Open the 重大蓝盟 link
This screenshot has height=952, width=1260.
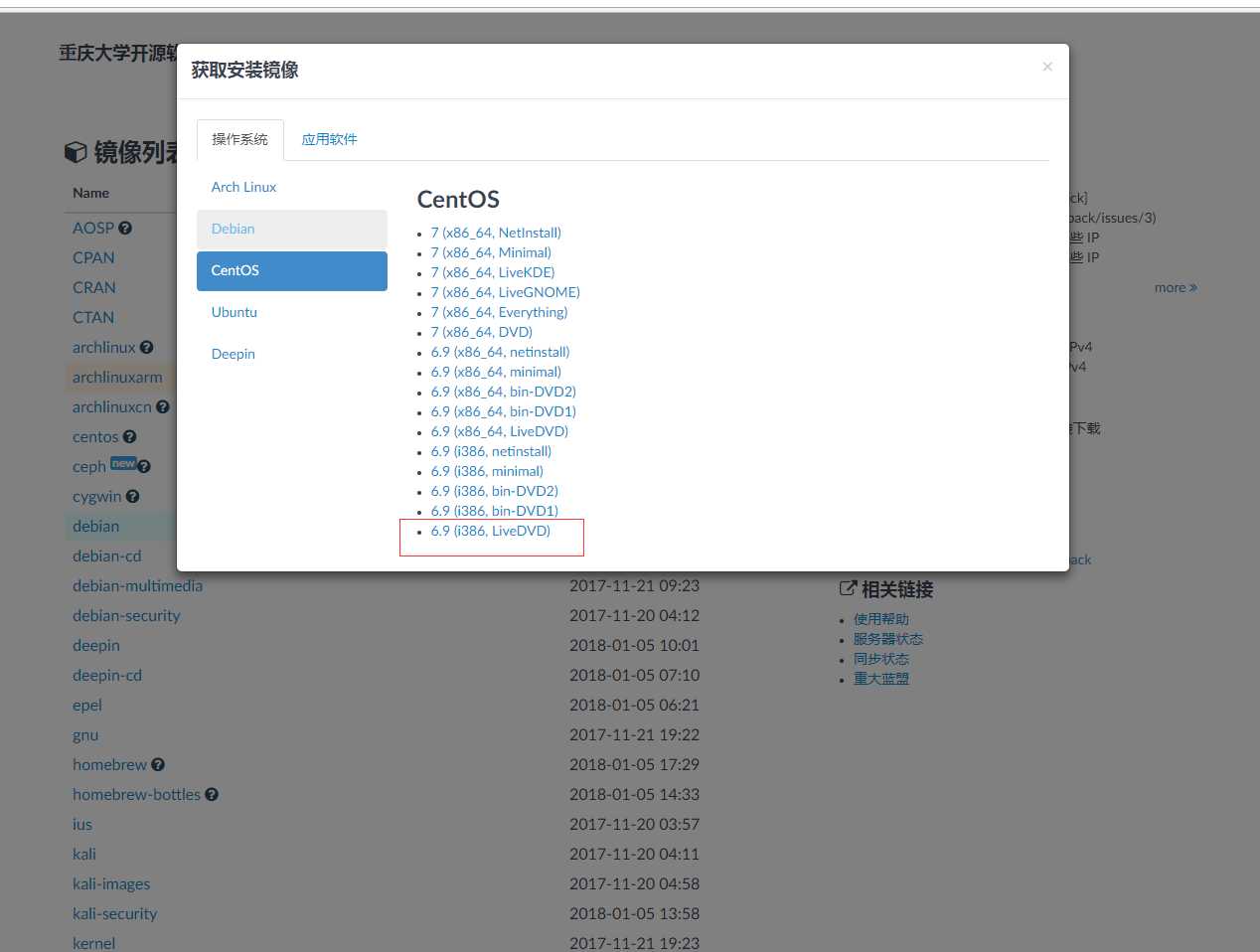coord(881,679)
